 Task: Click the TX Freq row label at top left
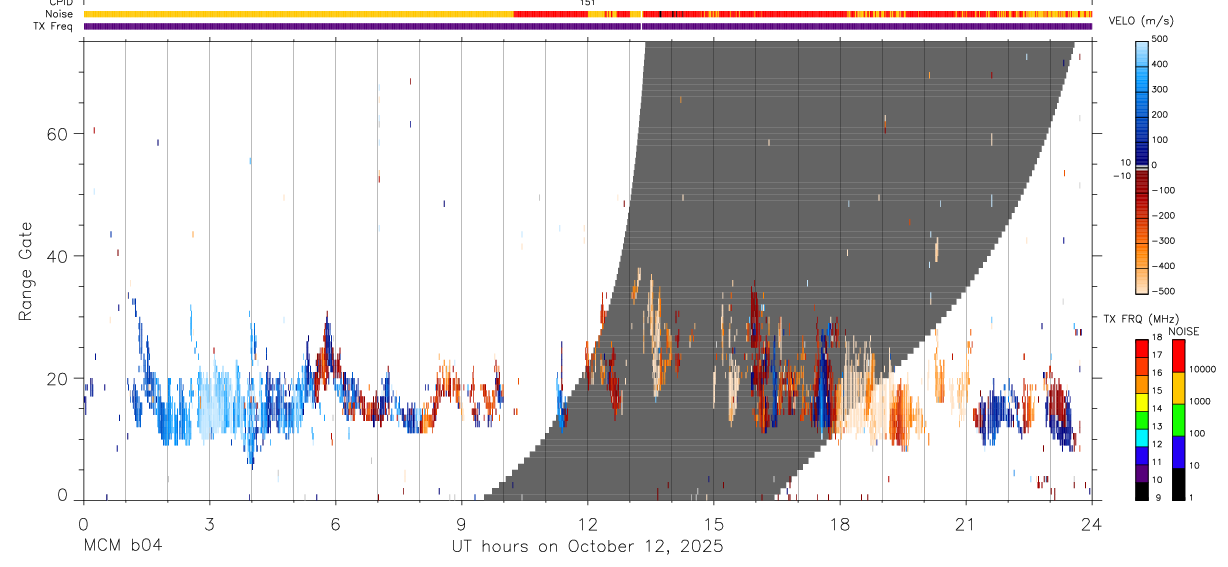coord(53,26)
